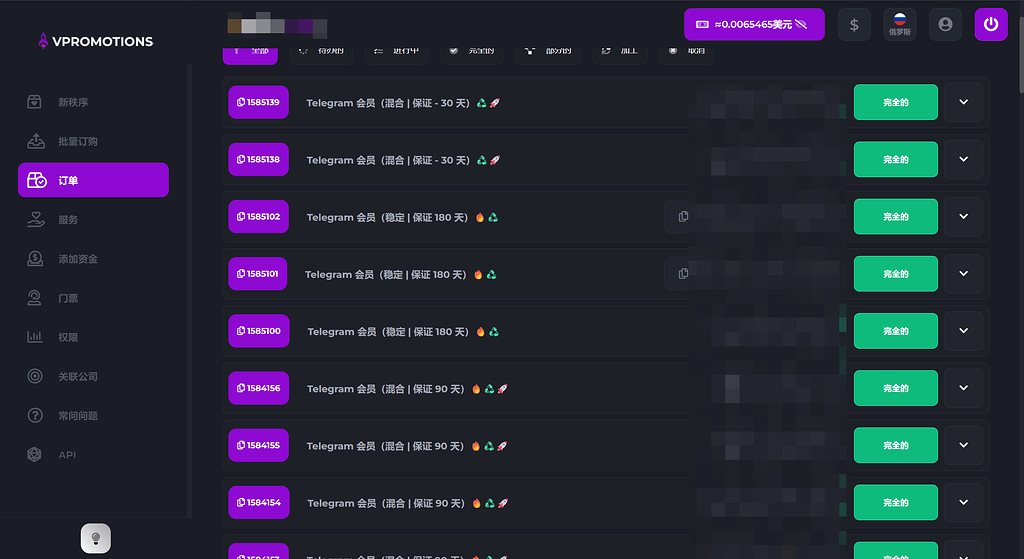Copy order ID 1584155
Image resolution: width=1024 pixels, height=559 pixels.
(259, 445)
